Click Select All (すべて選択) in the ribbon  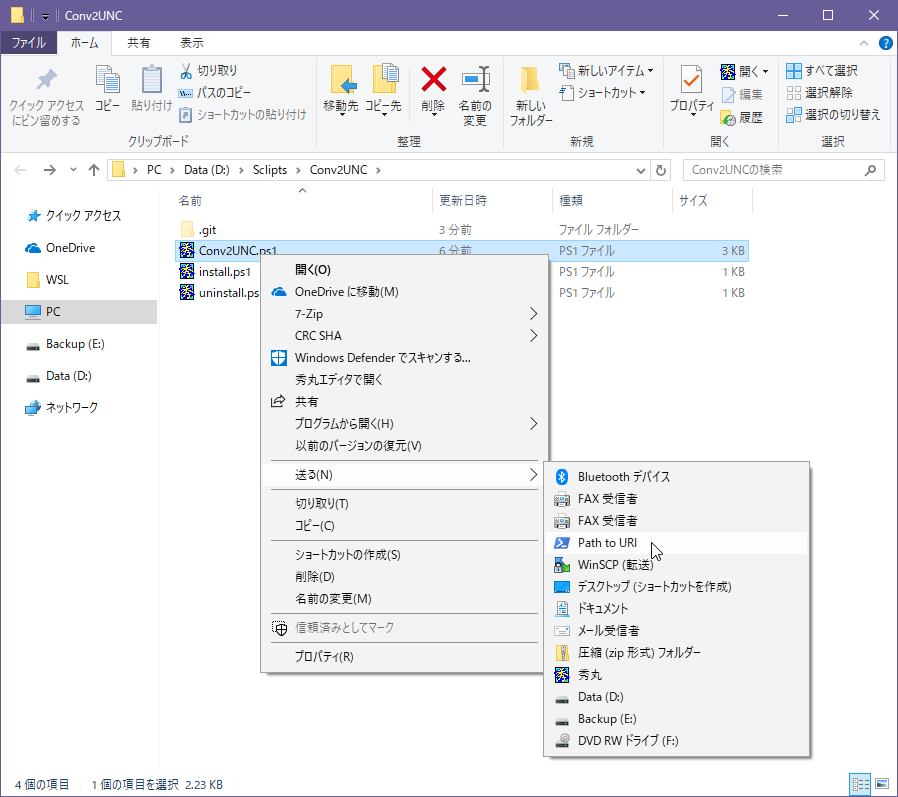pyautogui.click(x=822, y=71)
